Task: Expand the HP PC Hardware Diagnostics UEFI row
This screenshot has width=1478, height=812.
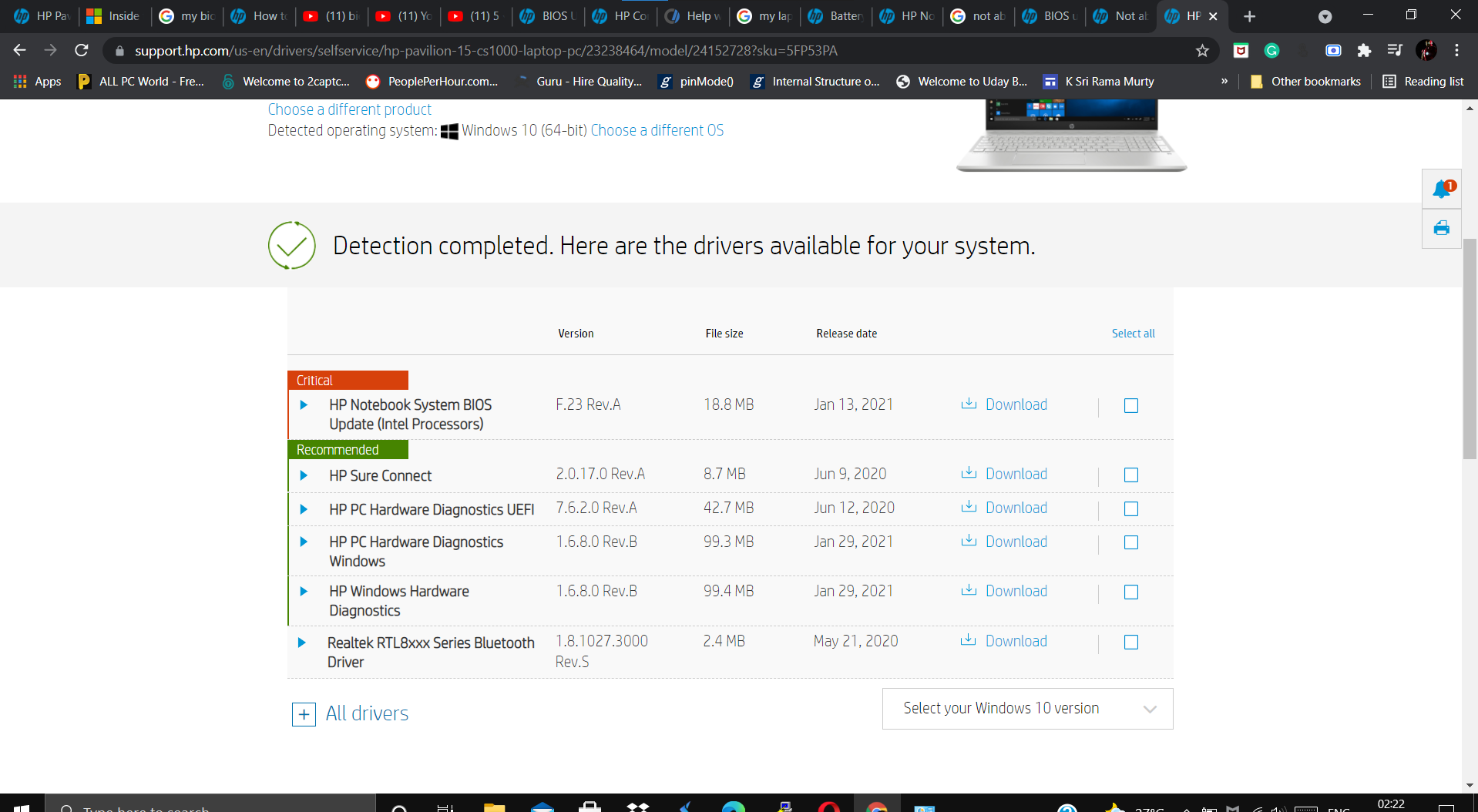Action: coord(304,508)
